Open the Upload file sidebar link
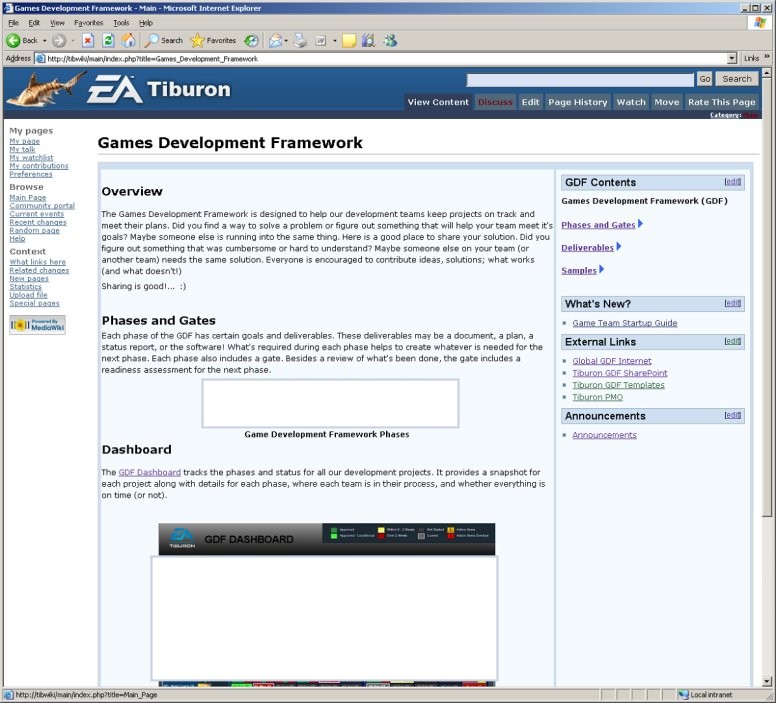 click(x=28, y=295)
